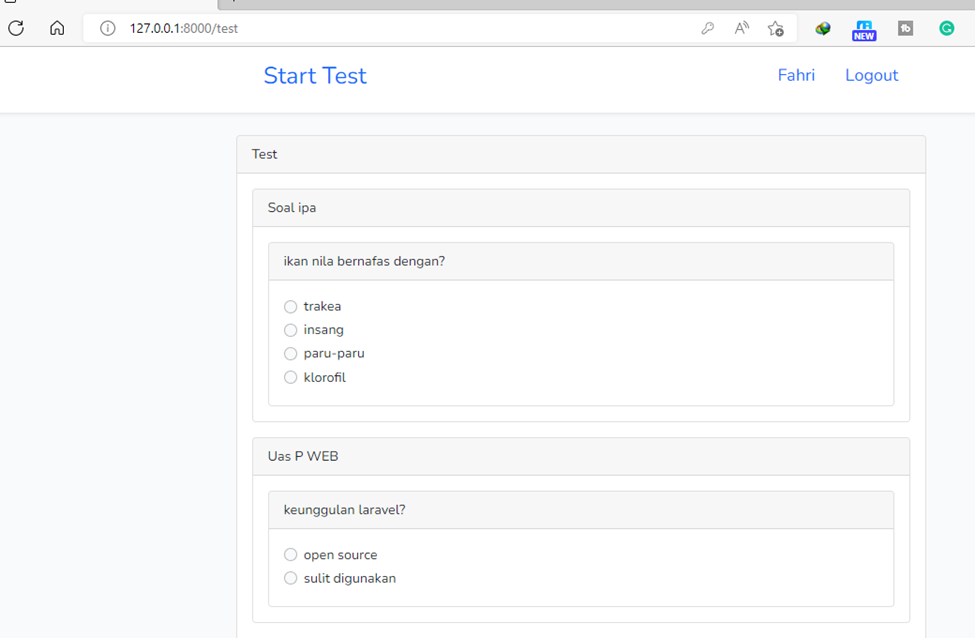Choose open source as the Laravel answer
Viewport: 975px width, 638px height.
[290, 554]
